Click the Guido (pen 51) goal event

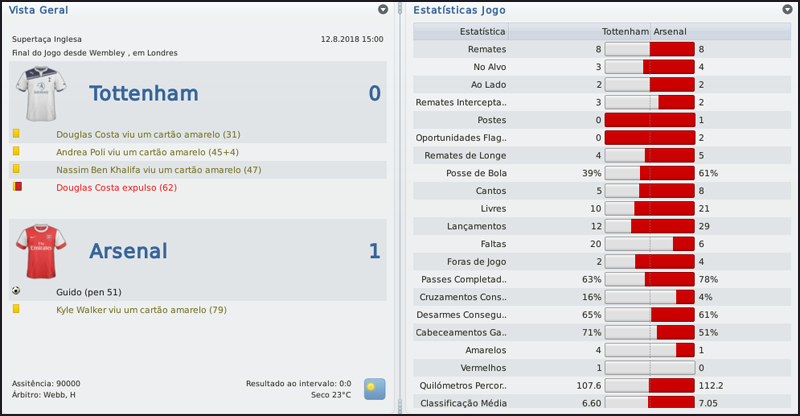[89, 292]
